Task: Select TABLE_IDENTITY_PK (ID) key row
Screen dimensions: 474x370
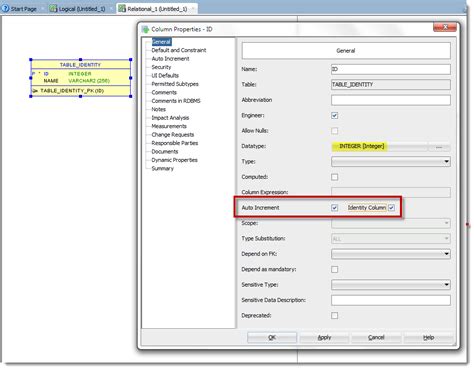Action: point(80,91)
